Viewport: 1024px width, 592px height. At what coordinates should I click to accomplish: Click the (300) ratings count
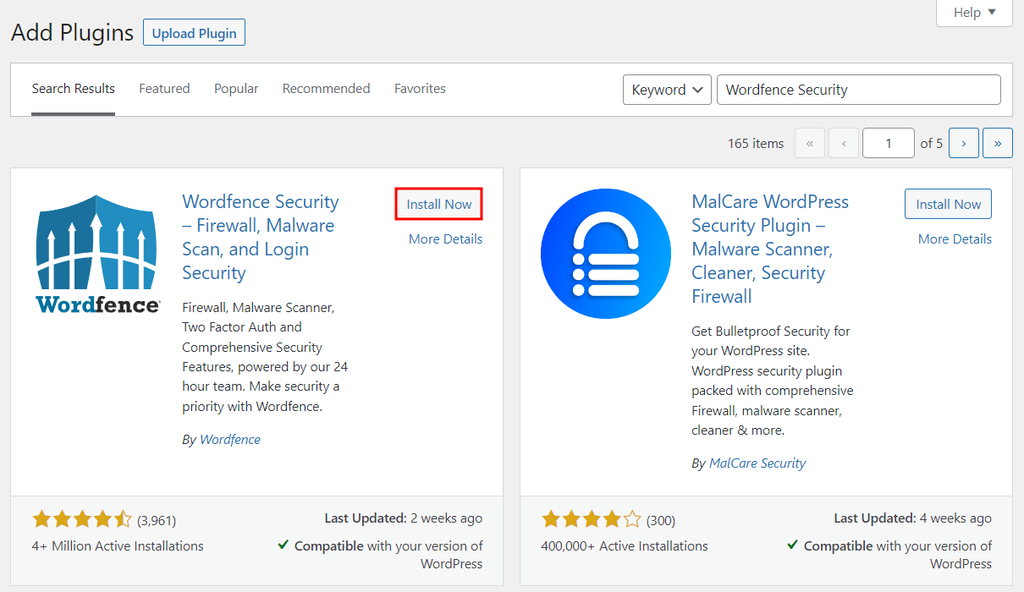point(661,521)
